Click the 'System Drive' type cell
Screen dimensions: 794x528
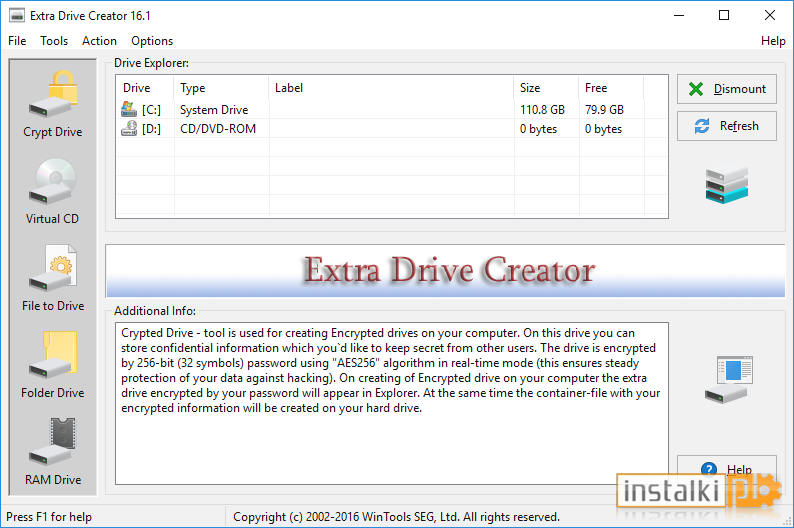coord(214,110)
